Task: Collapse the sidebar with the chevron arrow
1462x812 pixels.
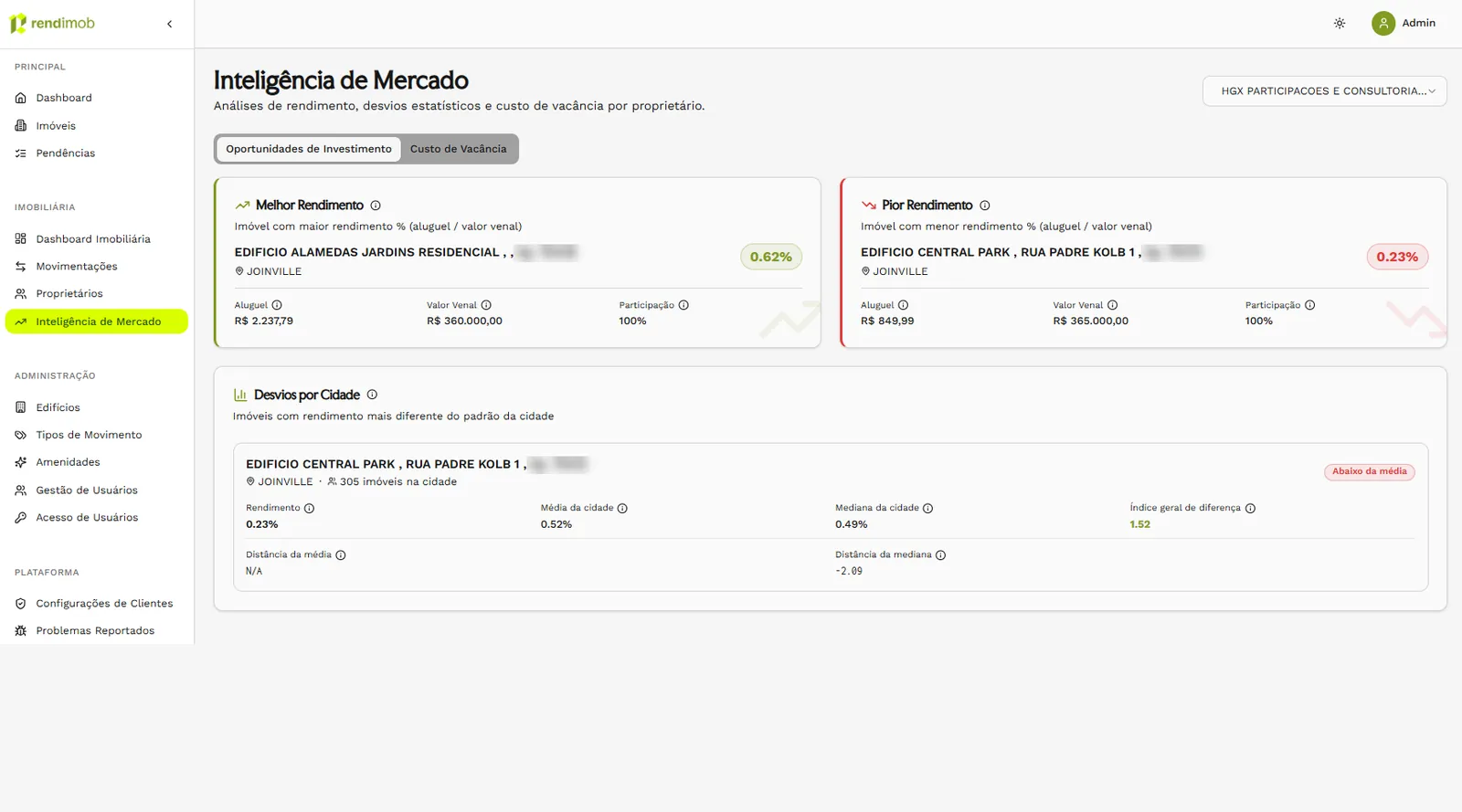Action: (169, 24)
